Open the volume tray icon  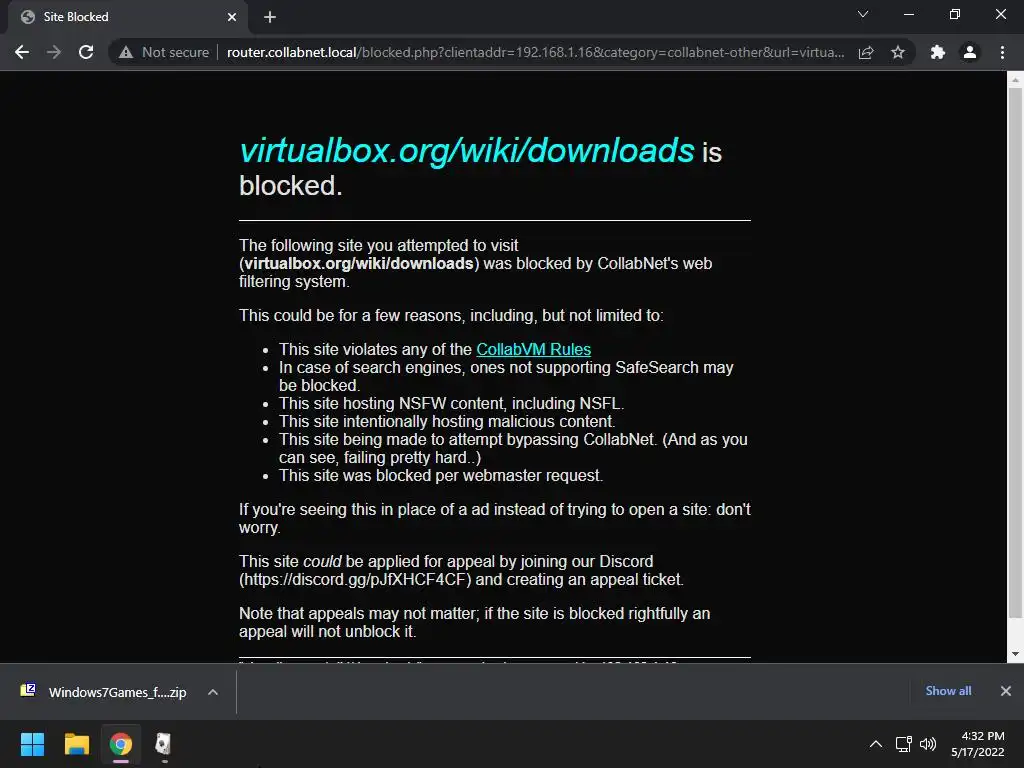(x=927, y=744)
